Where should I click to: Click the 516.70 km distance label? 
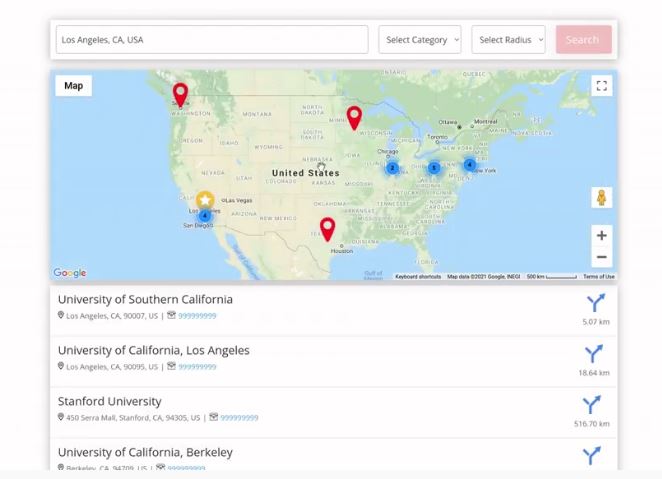point(591,424)
